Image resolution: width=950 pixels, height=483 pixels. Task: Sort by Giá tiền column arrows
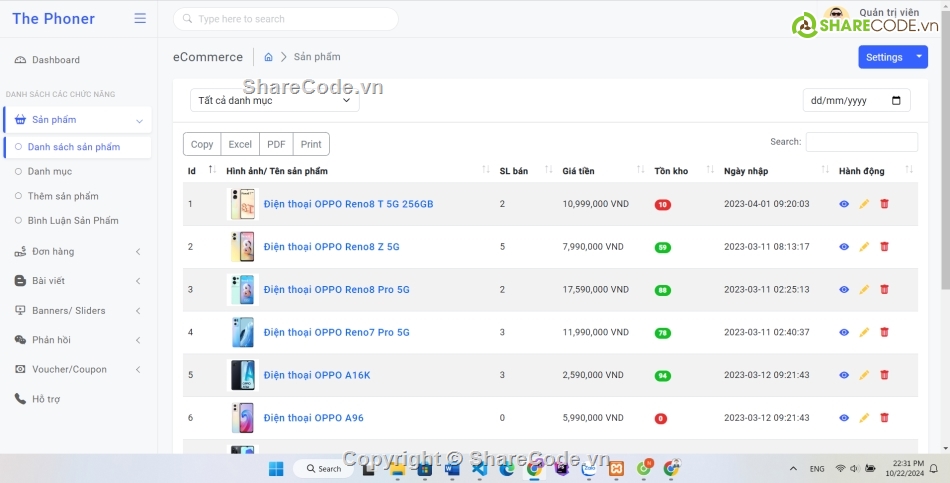click(x=640, y=170)
